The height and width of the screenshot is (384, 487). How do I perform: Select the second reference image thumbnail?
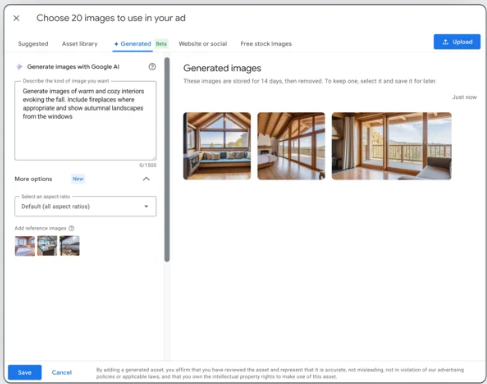point(47,246)
